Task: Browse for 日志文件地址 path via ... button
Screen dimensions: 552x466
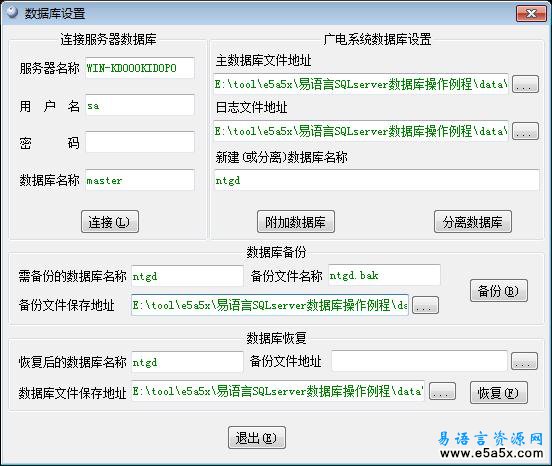Action: coord(525,131)
